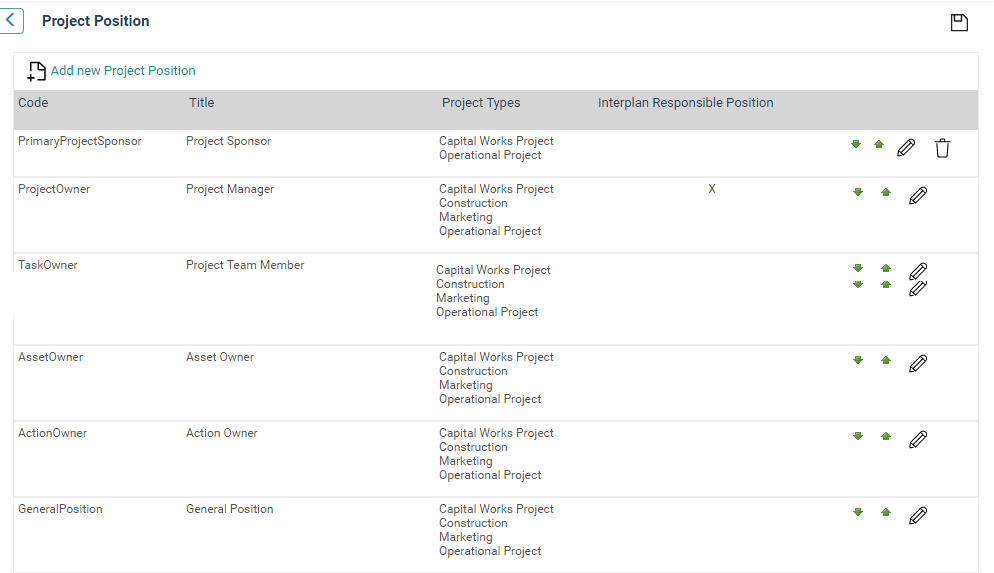Click Add new Project Position link
994x573 pixels.
[x=123, y=71]
